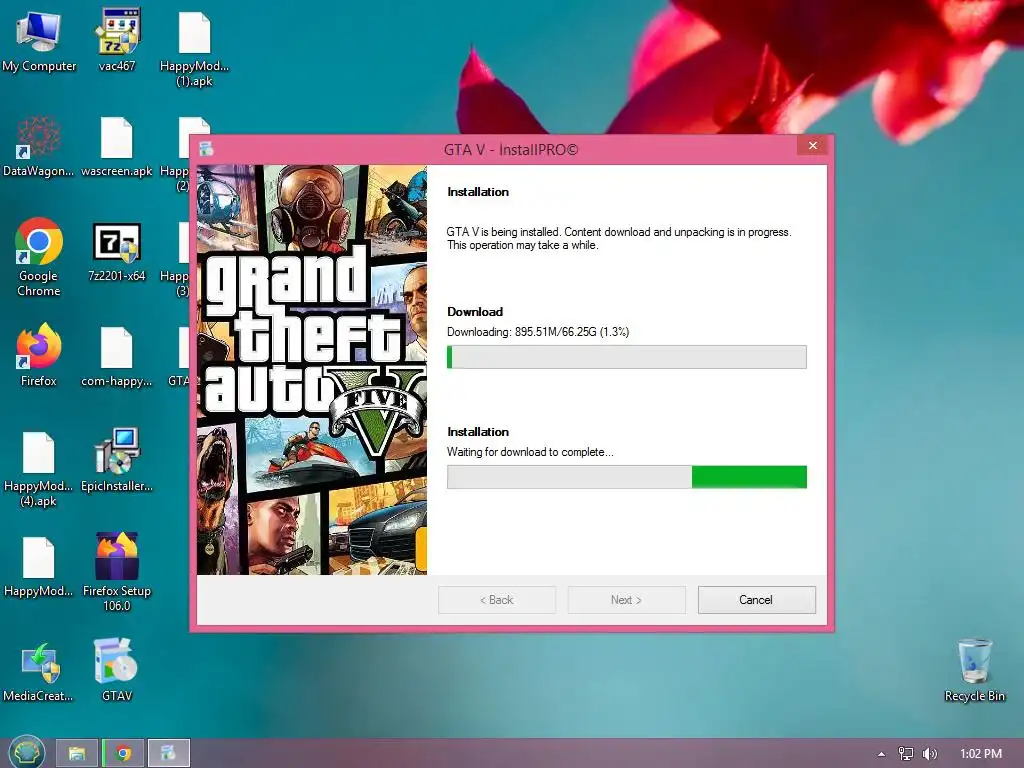1024x768 pixels.
Task: Select the HappyMod file beside Firefox Setup
Action: click(x=39, y=566)
